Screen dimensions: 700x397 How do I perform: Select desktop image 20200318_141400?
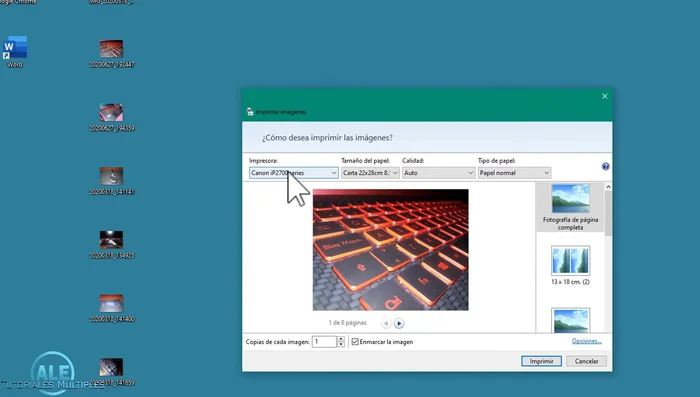(111, 308)
